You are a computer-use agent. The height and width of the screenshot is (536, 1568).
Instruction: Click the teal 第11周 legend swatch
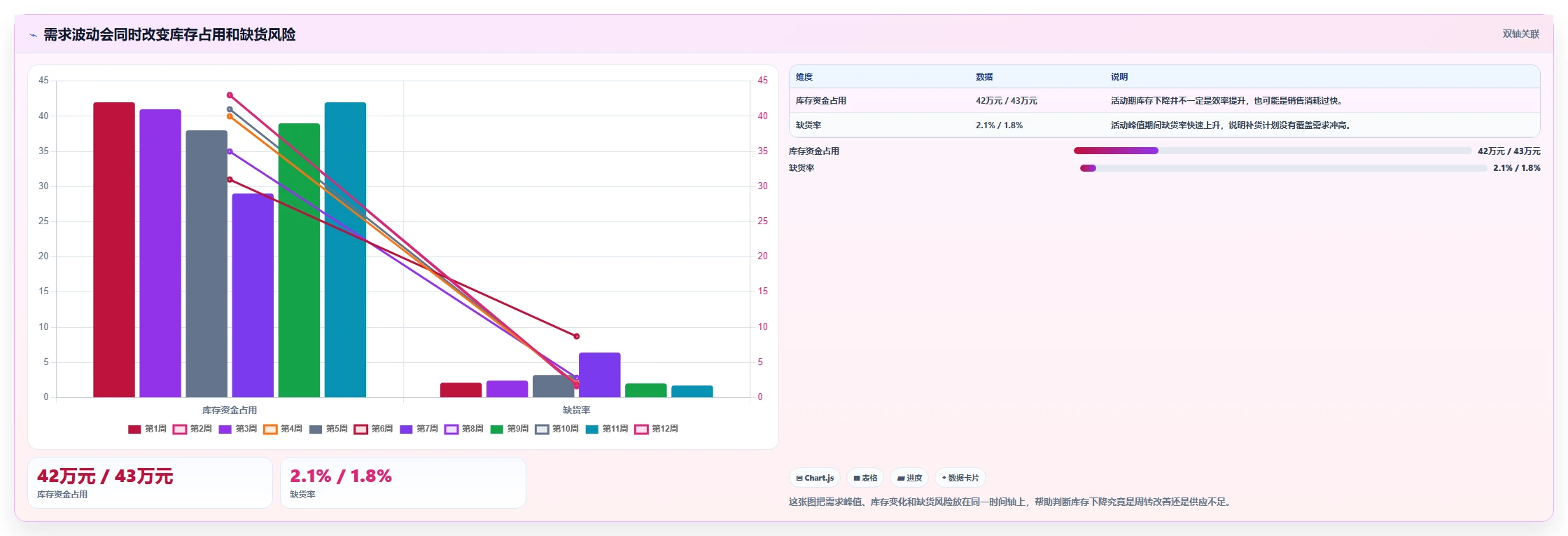pos(592,429)
